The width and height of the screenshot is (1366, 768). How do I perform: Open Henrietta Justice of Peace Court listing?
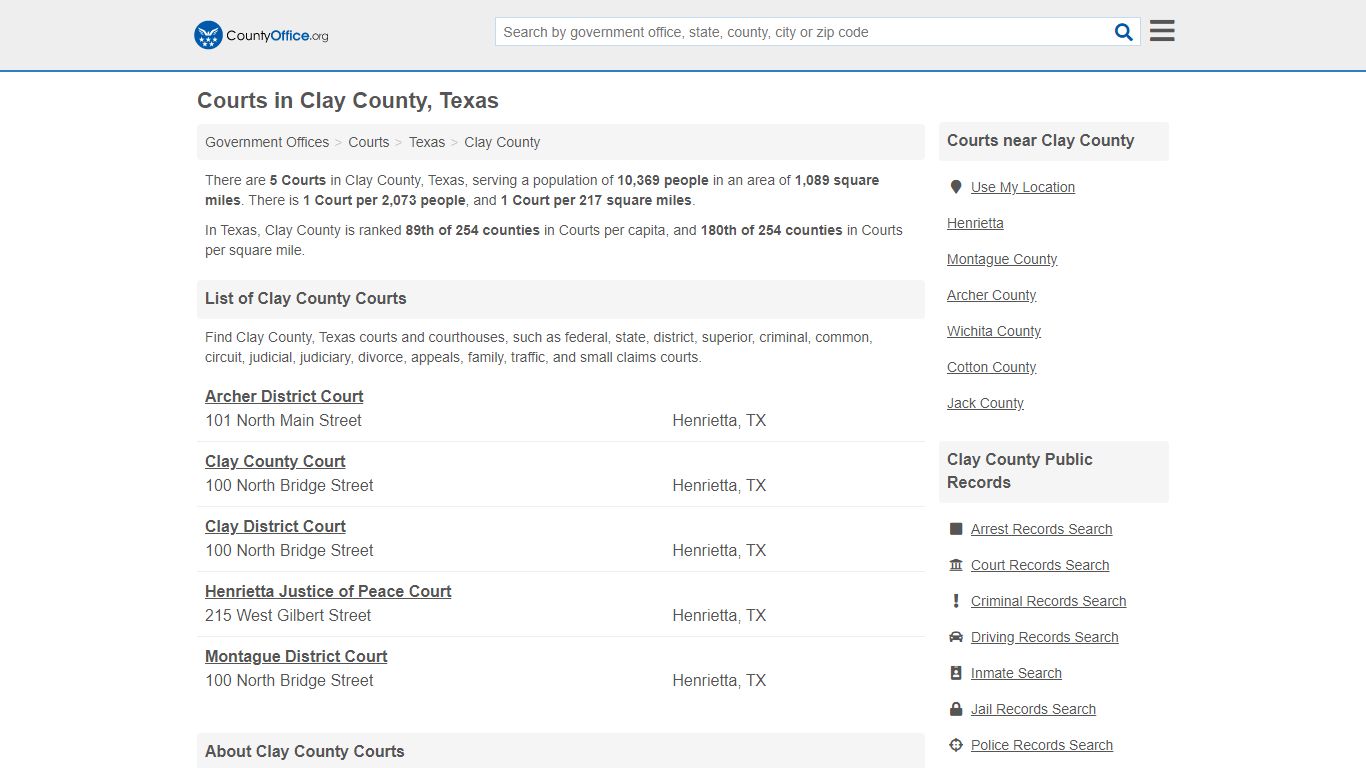[328, 591]
